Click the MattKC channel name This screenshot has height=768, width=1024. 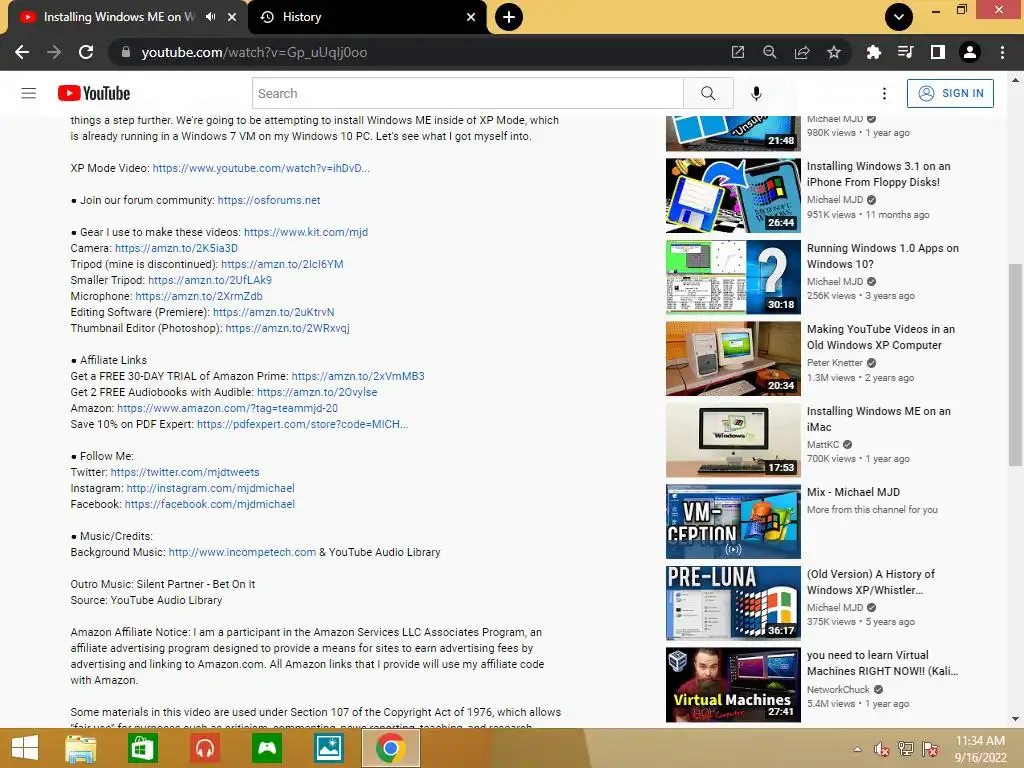pos(823,444)
